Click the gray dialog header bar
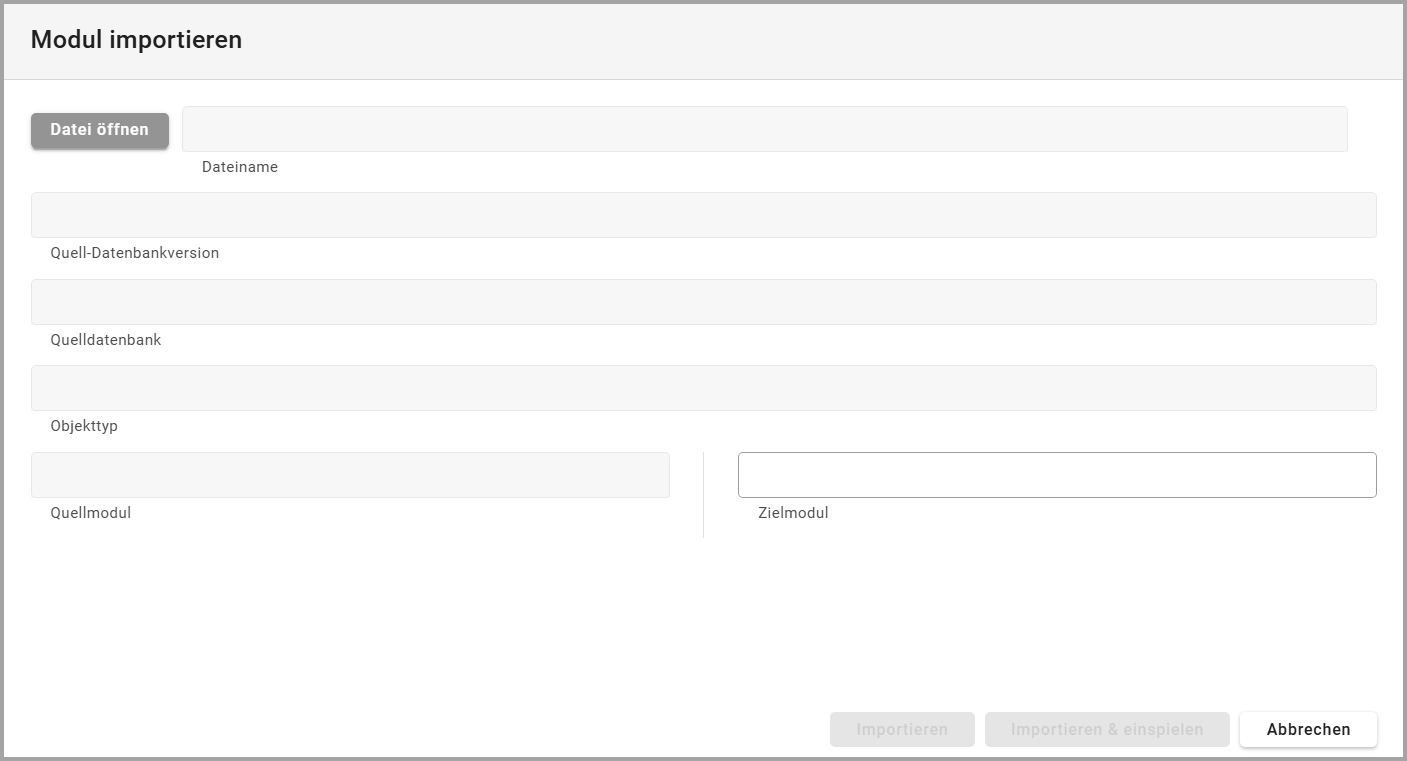Image resolution: width=1407 pixels, height=761 pixels. (800, 40)
